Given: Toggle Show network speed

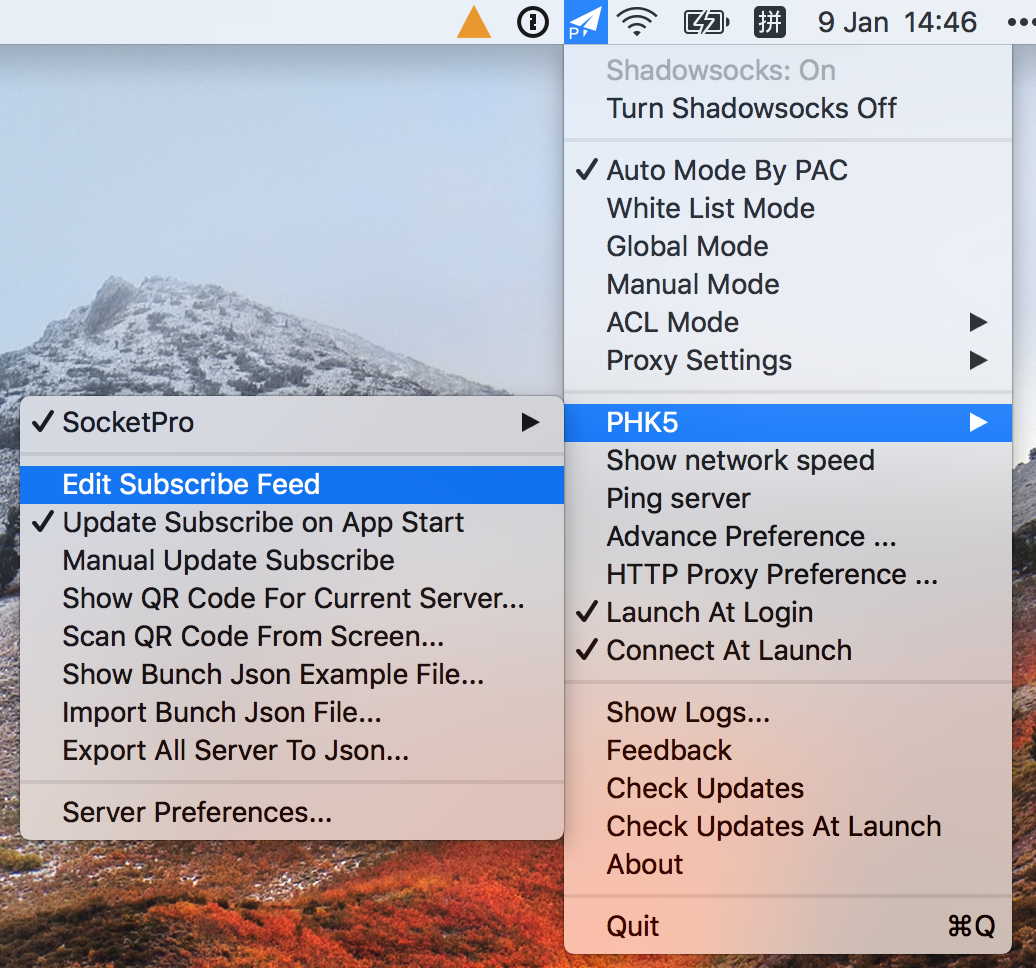Looking at the screenshot, I should [x=788, y=461].
